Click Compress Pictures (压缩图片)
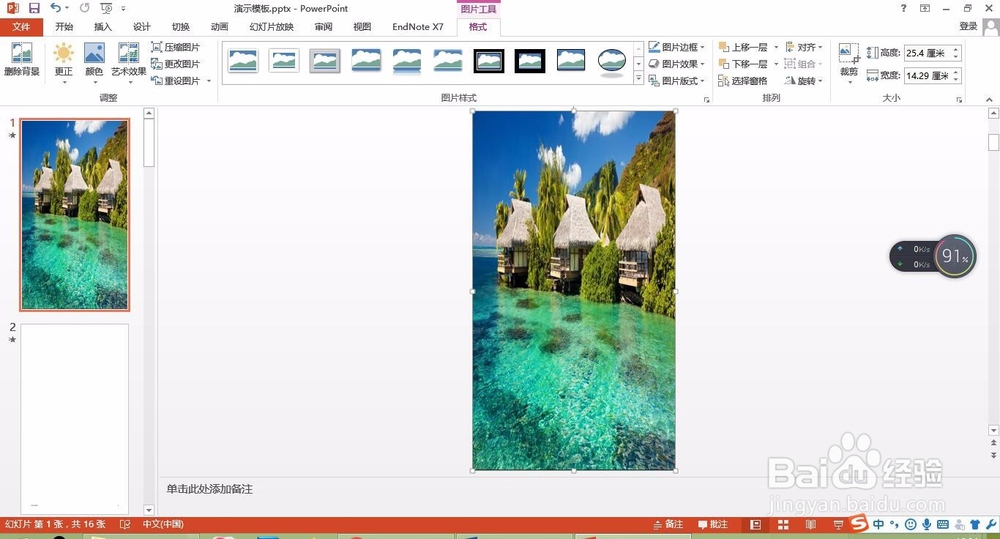The image size is (1000, 539). coord(175,47)
